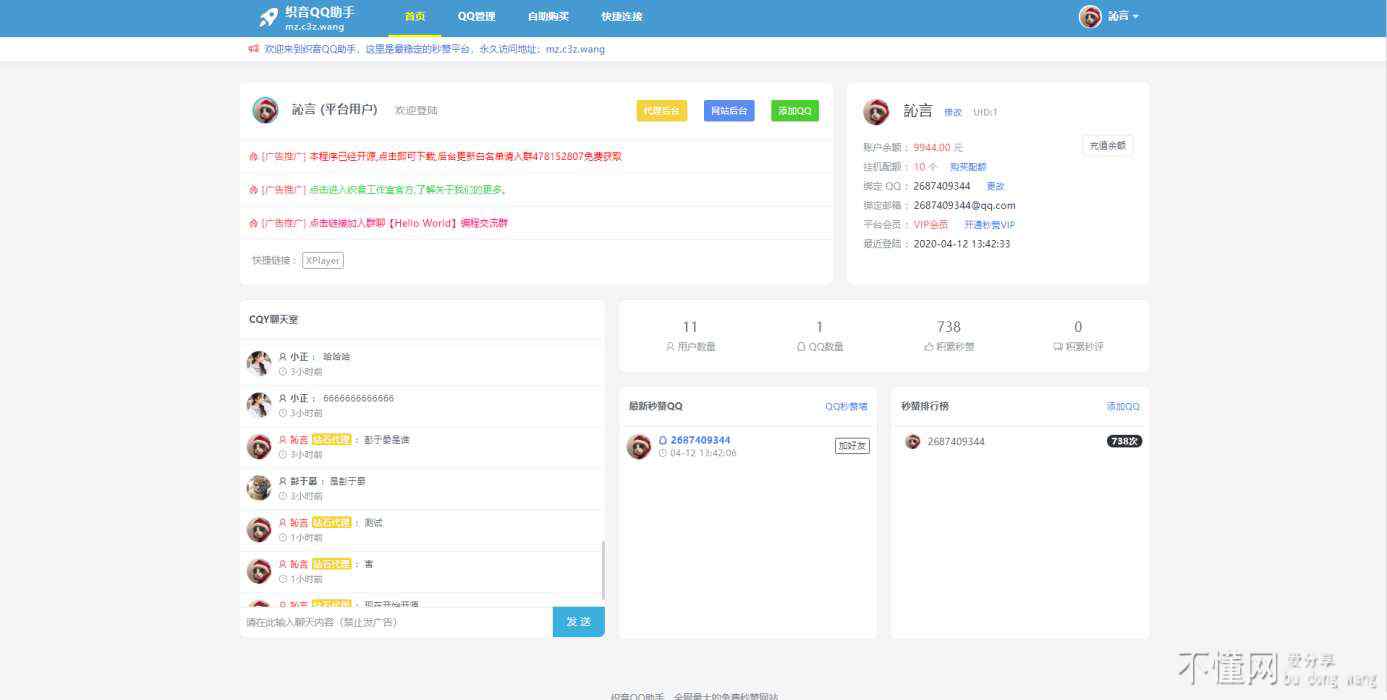Image resolution: width=1387 pixels, height=700 pixels.
Task: Click the QQ penguin icon beside blue 2687409344
Action: coord(663,440)
